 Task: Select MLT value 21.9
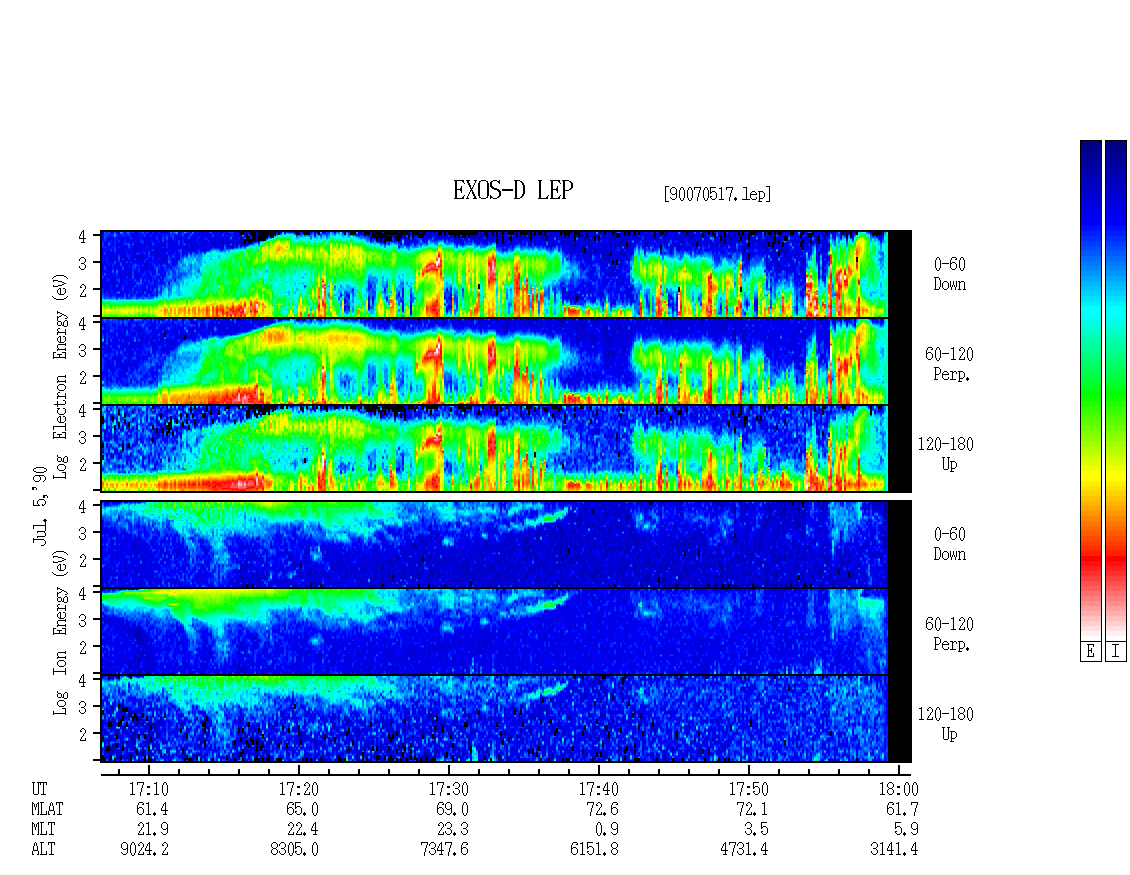click(152, 830)
